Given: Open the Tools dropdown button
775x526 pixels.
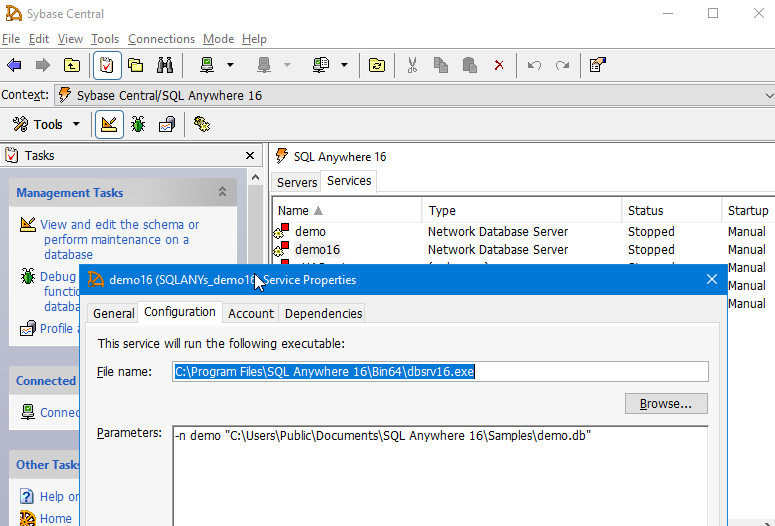Looking at the screenshot, I should click(46, 124).
